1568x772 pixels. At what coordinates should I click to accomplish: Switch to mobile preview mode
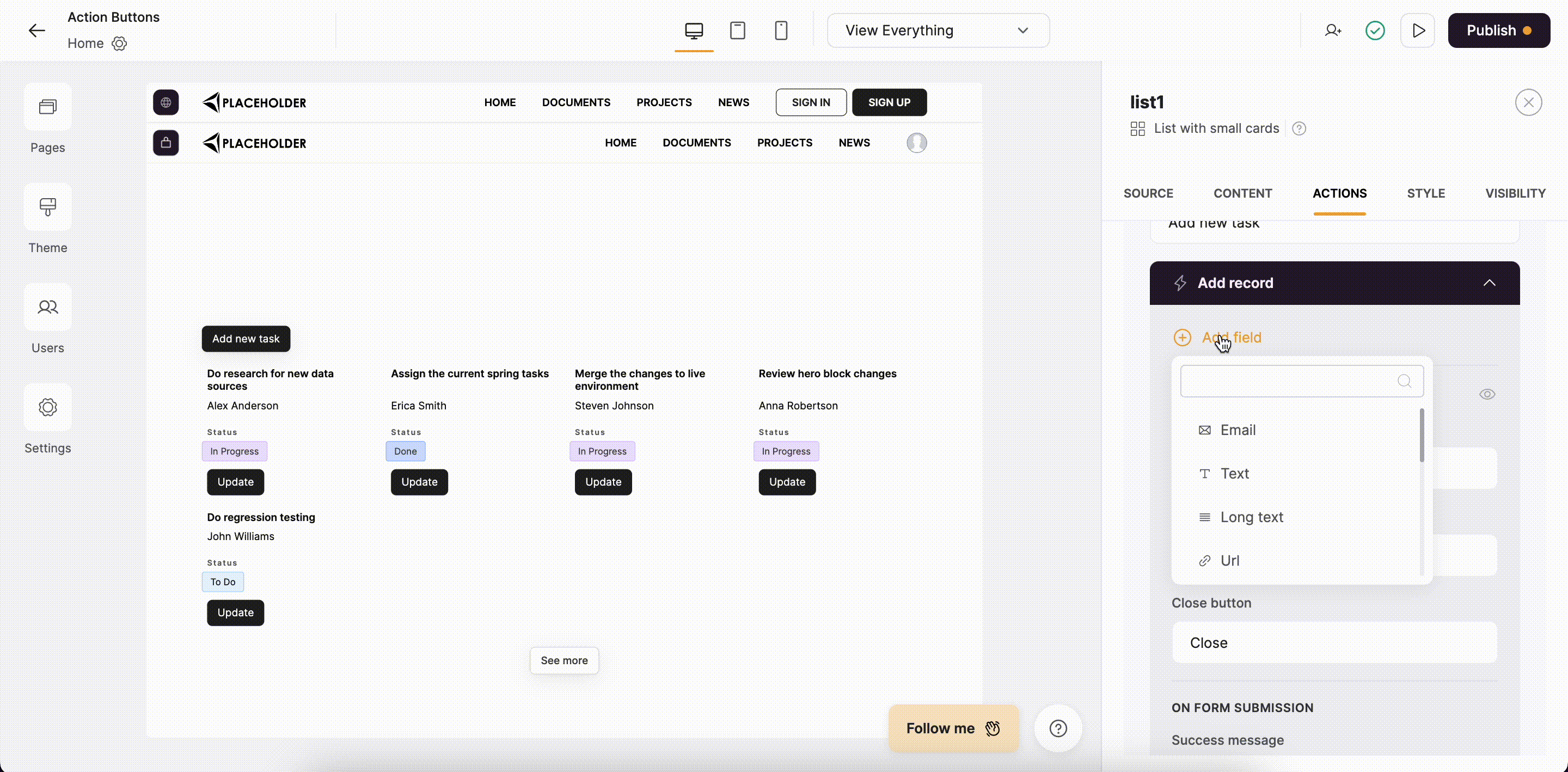point(781,30)
